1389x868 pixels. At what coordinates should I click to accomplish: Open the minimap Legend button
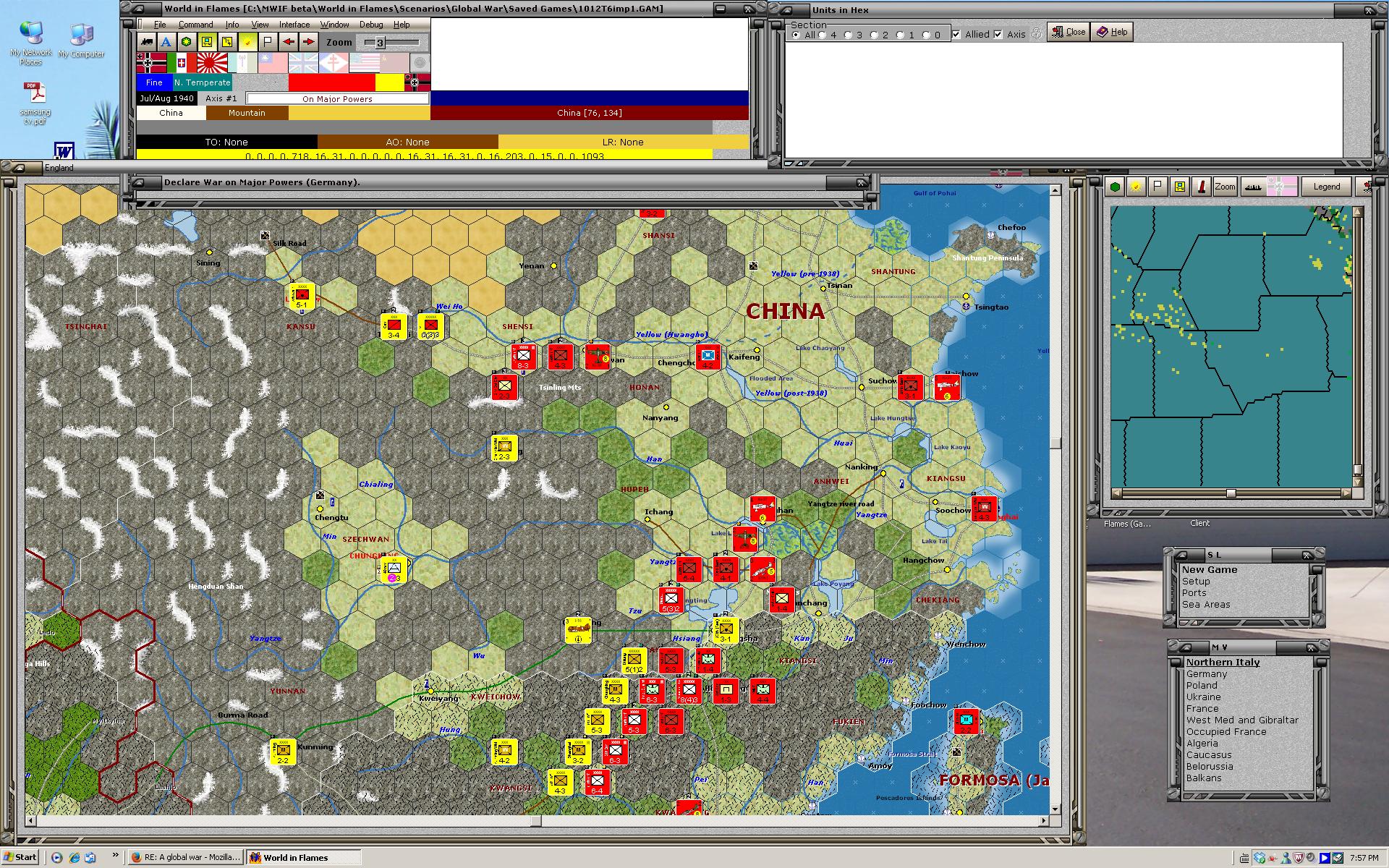click(1327, 187)
